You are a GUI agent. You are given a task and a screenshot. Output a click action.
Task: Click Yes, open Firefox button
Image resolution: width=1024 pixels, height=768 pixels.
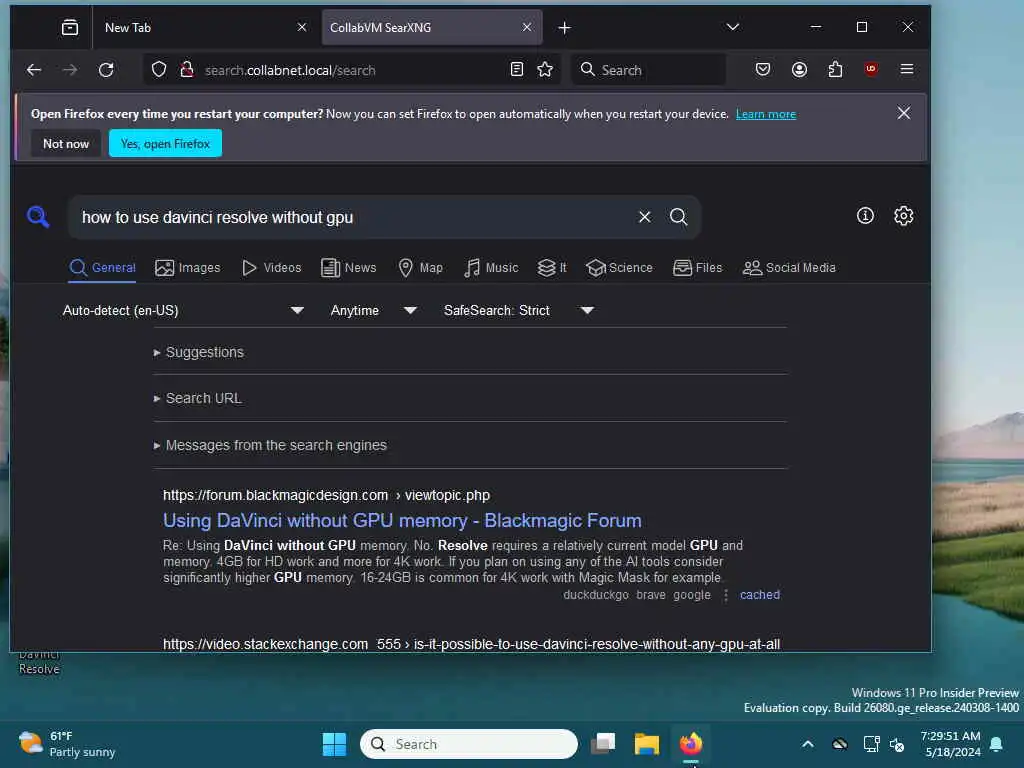pos(165,144)
